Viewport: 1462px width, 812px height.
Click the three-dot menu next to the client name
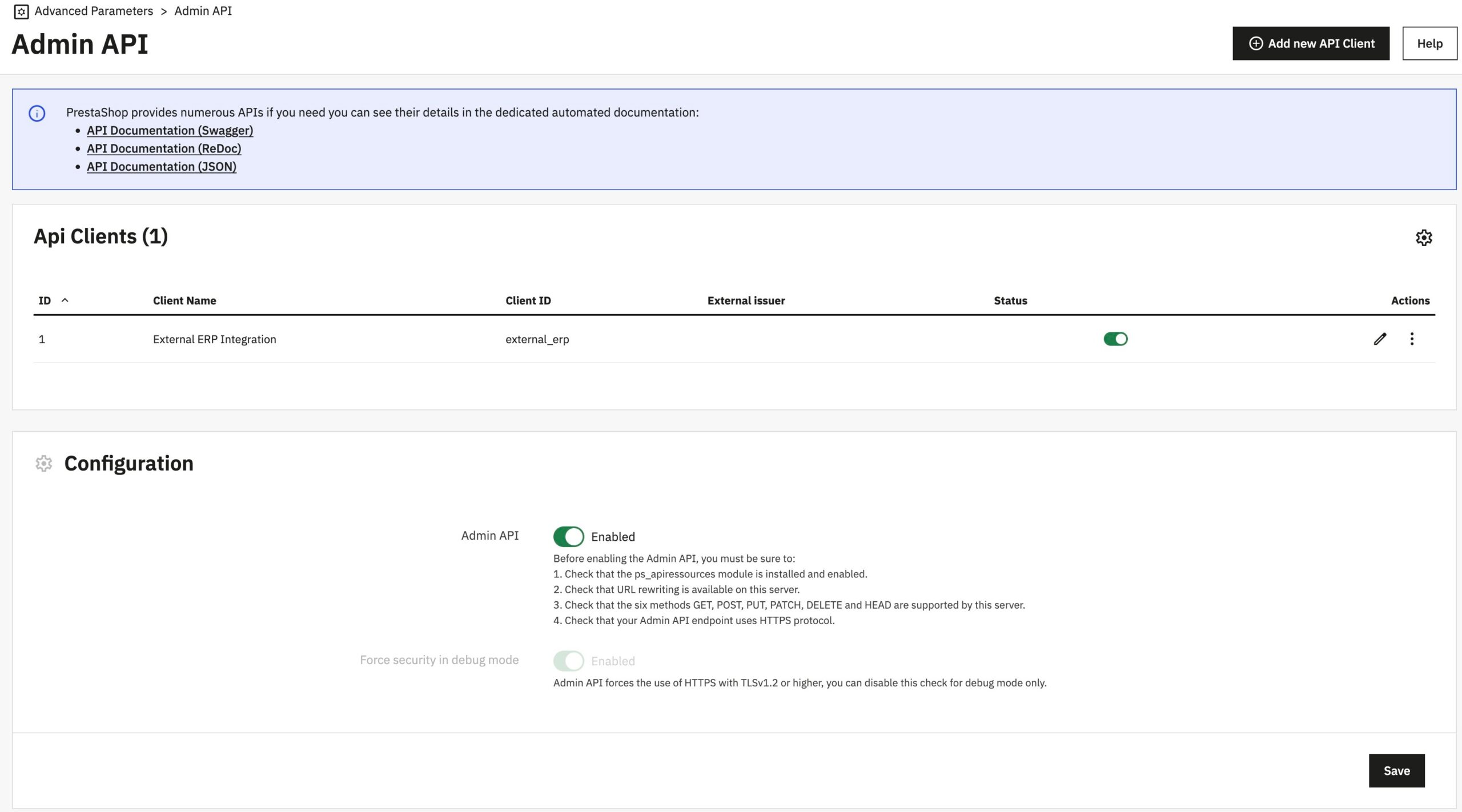[357, 339]
